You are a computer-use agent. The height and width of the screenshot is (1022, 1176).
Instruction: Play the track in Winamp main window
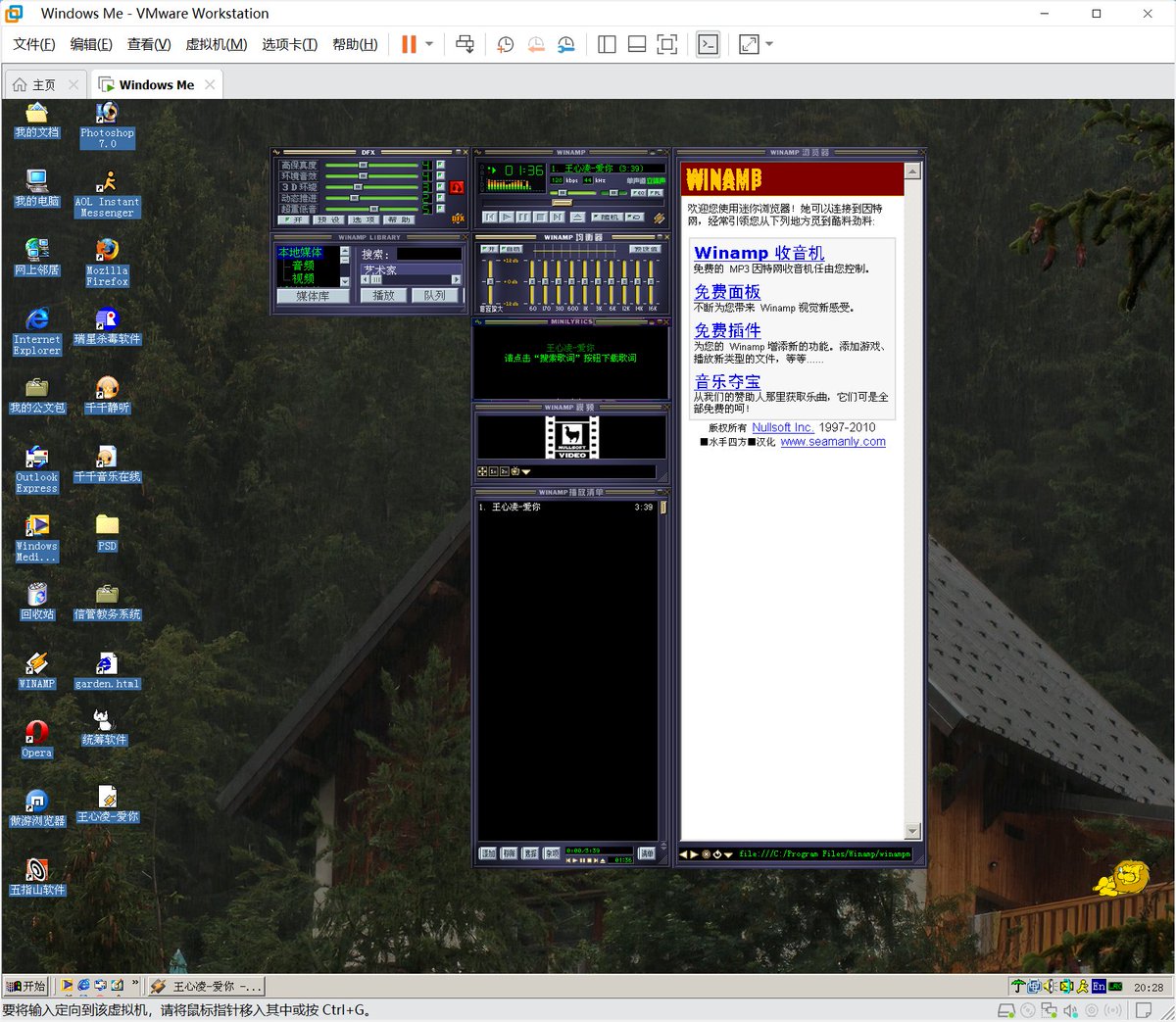pyautogui.click(x=507, y=217)
